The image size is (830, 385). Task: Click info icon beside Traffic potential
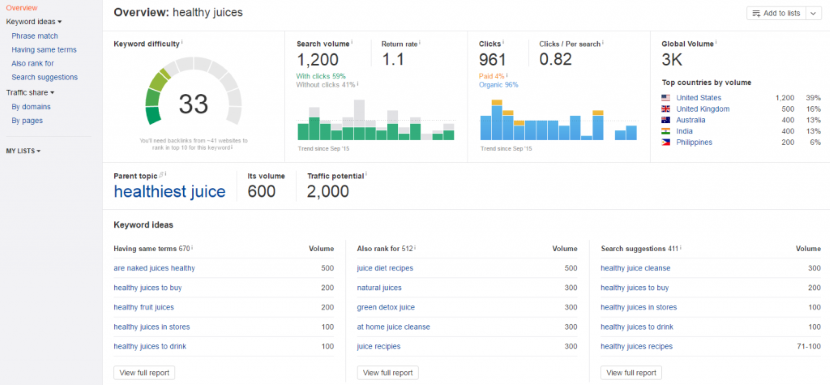pos(366,174)
